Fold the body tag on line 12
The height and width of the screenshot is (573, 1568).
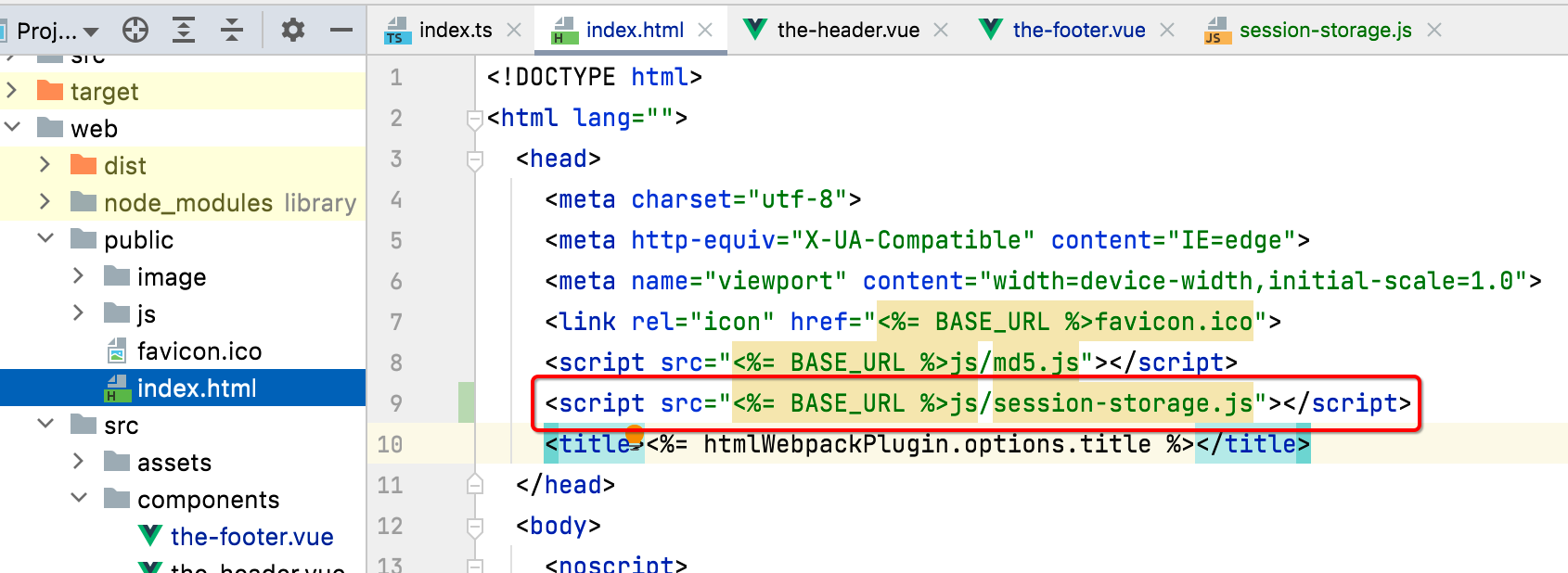(x=475, y=527)
